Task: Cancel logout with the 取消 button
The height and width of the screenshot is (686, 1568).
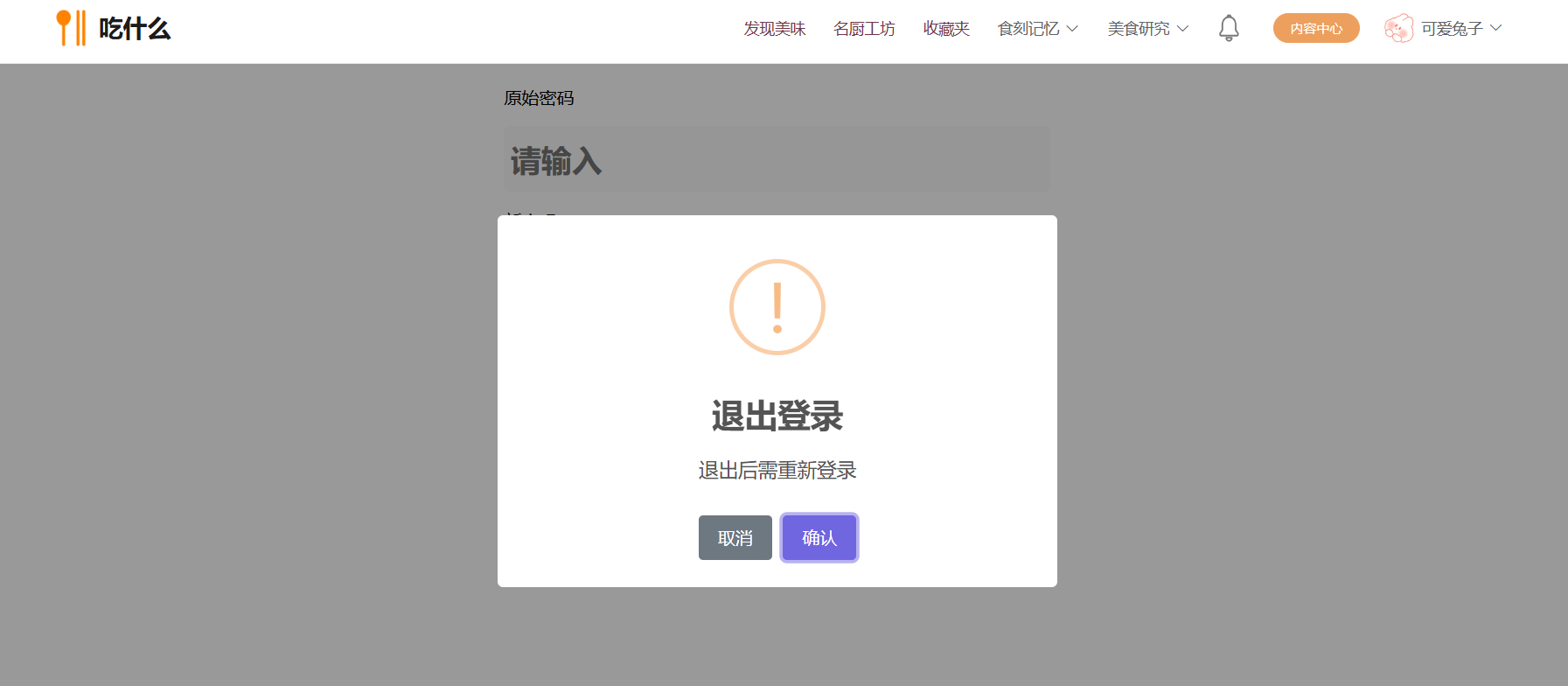Action: [x=735, y=537]
